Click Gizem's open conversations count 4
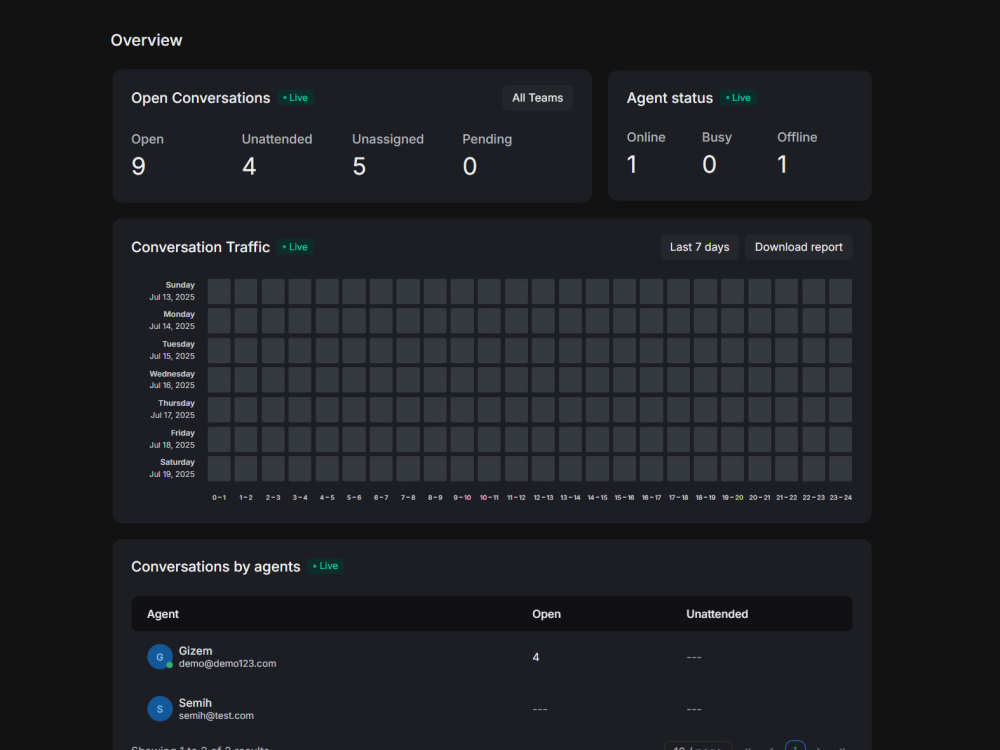 (x=536, y=657)
